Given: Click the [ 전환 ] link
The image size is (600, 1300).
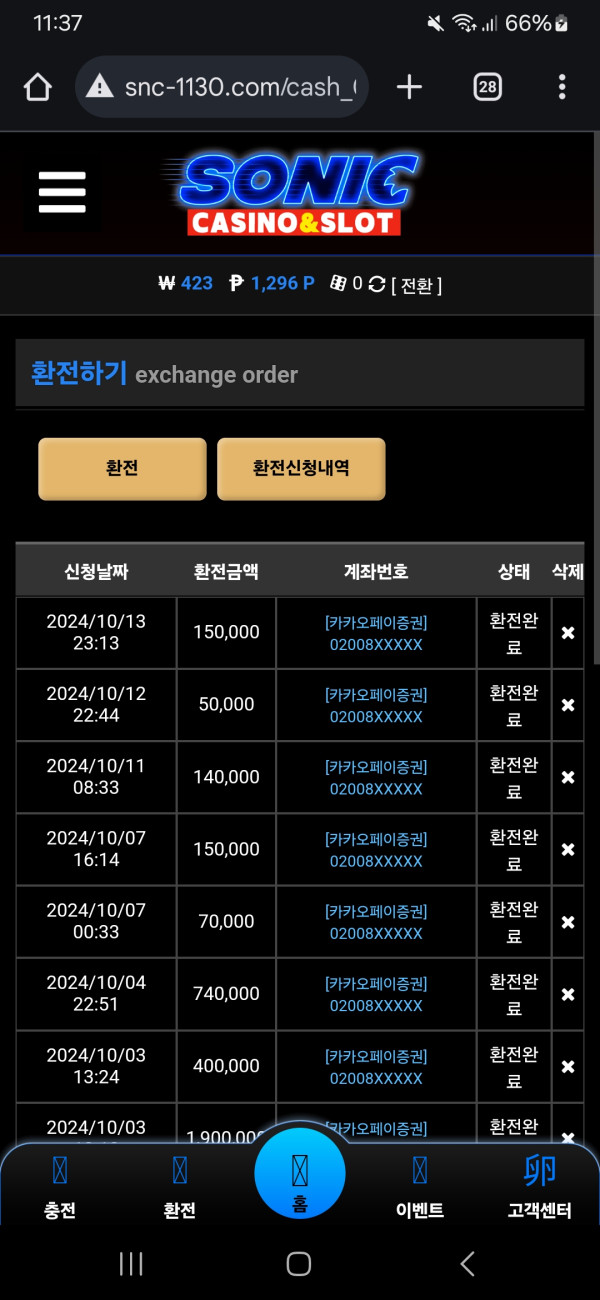Looking at the screenshot, I should [416, 285].
